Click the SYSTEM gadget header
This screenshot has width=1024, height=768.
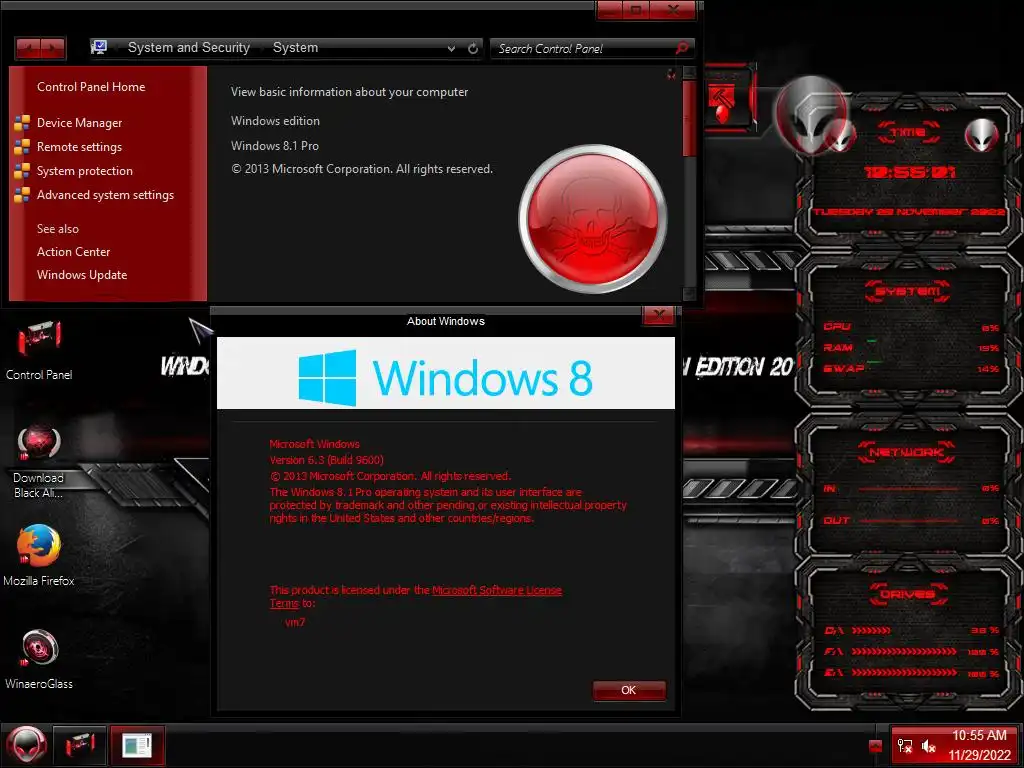(x=908, y=291)
